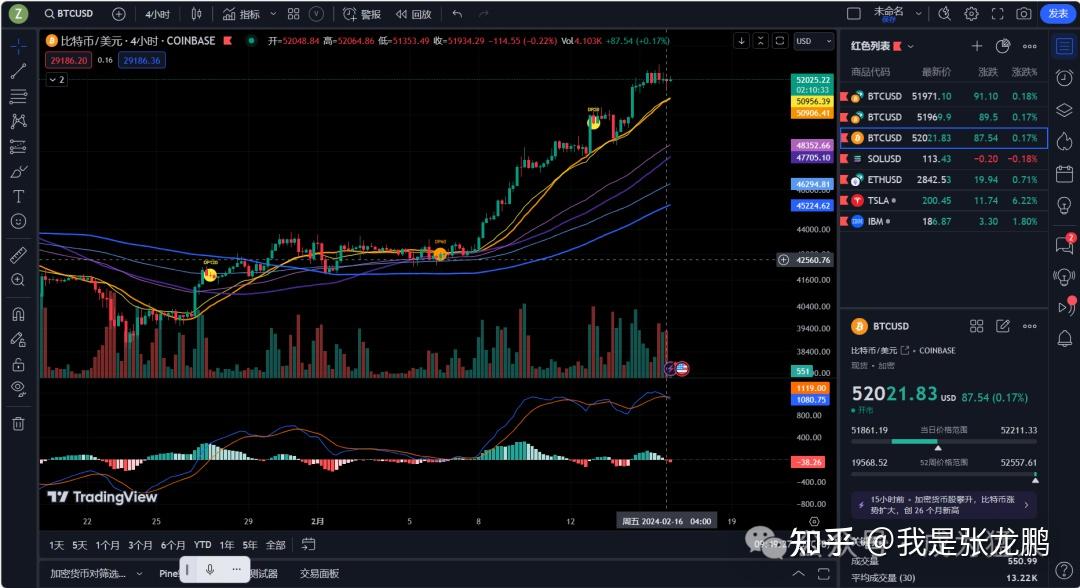This screenshot has width=1080, height=588.
Task: Click the trash can remove-drawings icon
Action: tap(19, 423)
